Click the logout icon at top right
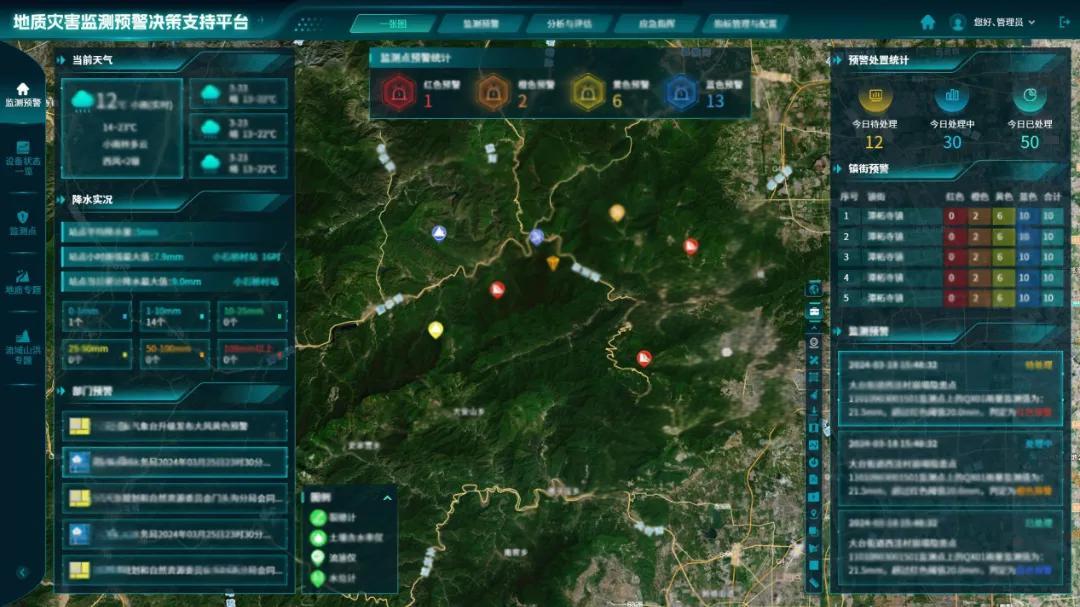 1062,22
